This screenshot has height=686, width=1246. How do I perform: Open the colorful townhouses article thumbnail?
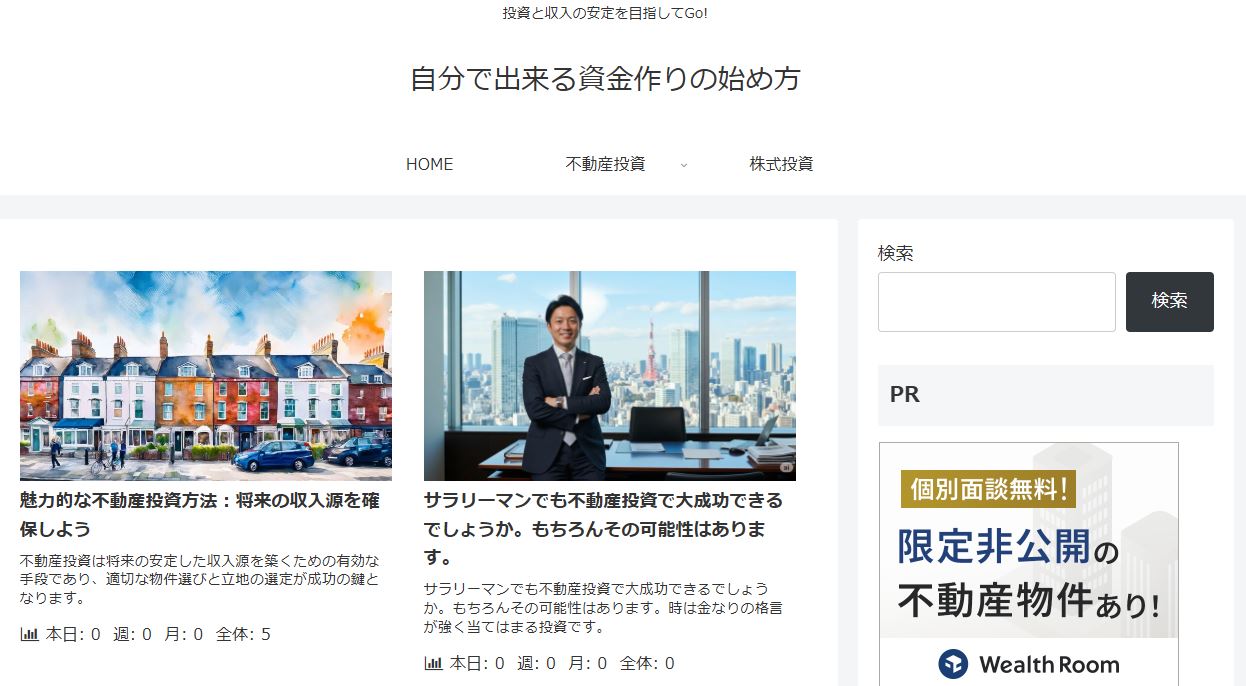tap(206, 376)
